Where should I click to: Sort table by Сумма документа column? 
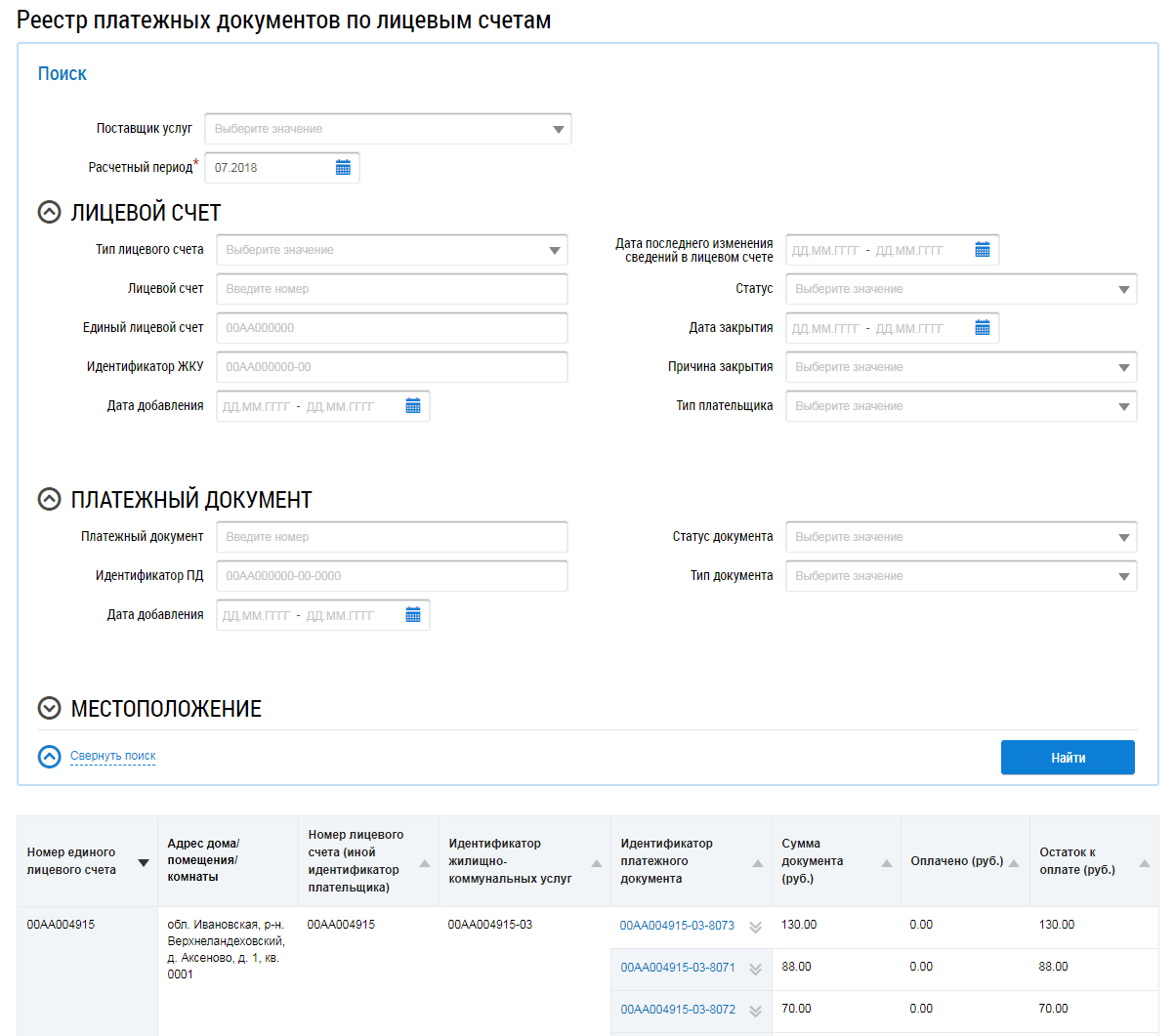pos(887,863)
